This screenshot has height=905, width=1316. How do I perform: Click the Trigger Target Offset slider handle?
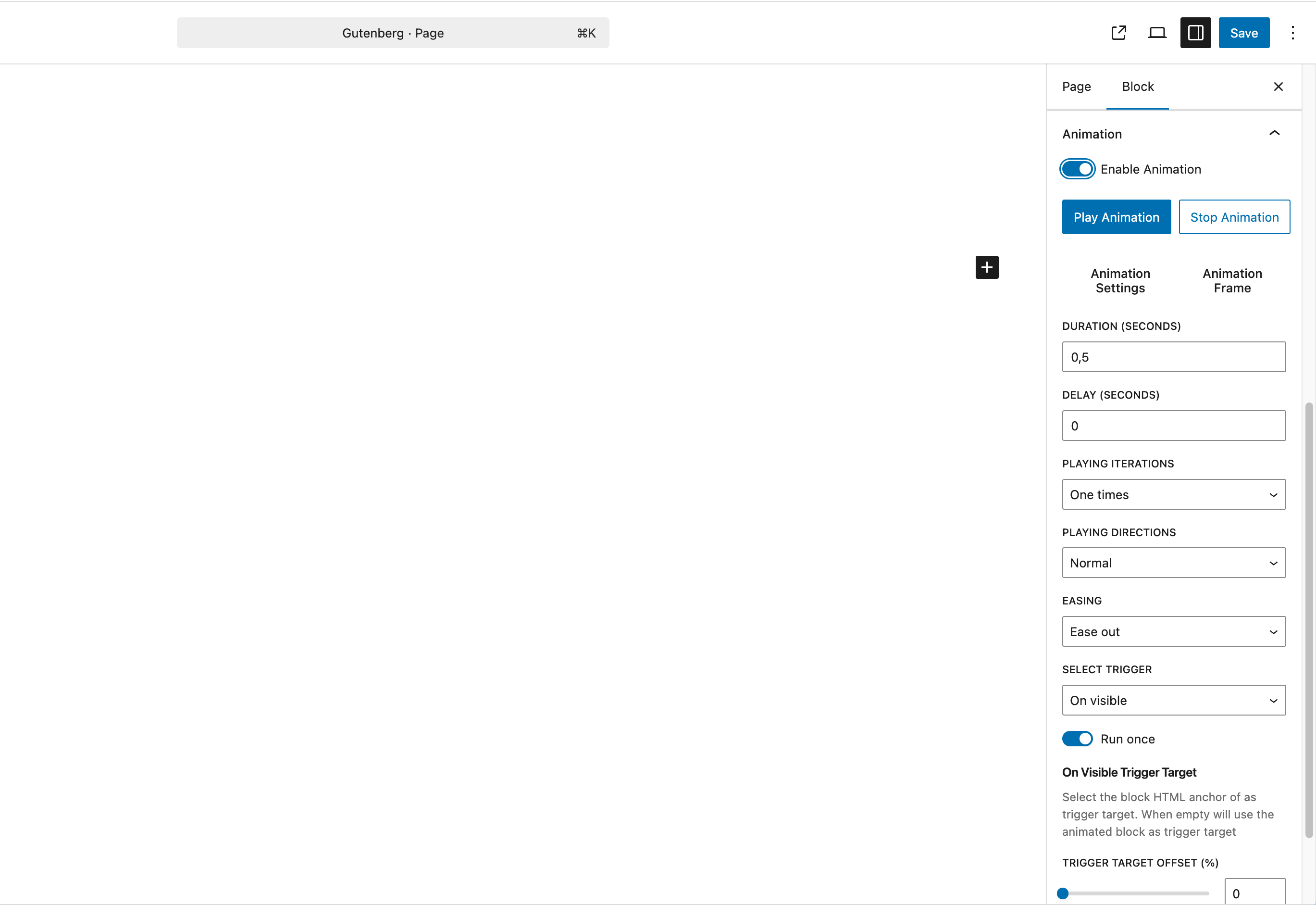click(x=1063, y=893)
